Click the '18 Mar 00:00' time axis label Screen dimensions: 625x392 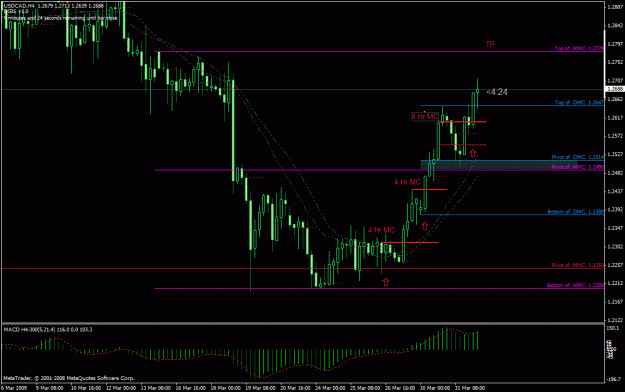click(226, 388)
